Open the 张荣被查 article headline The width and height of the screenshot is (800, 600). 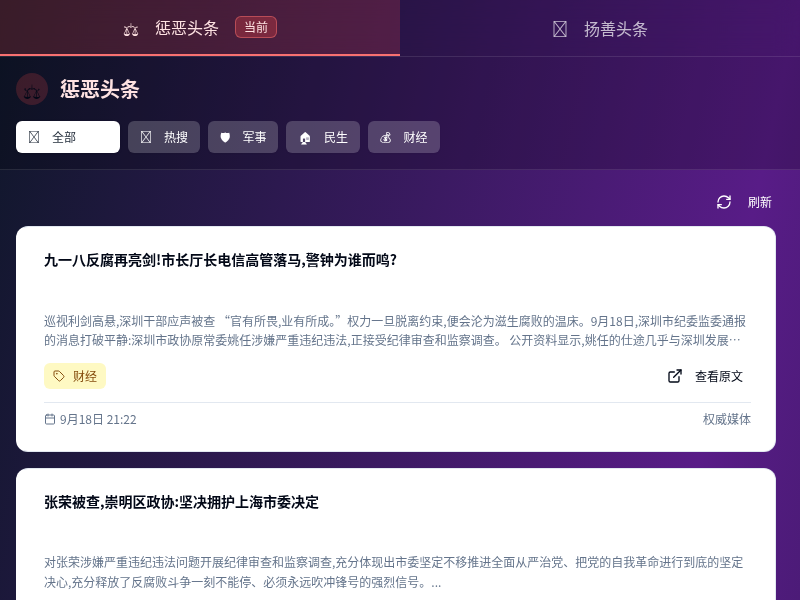(x=181, y=502)
